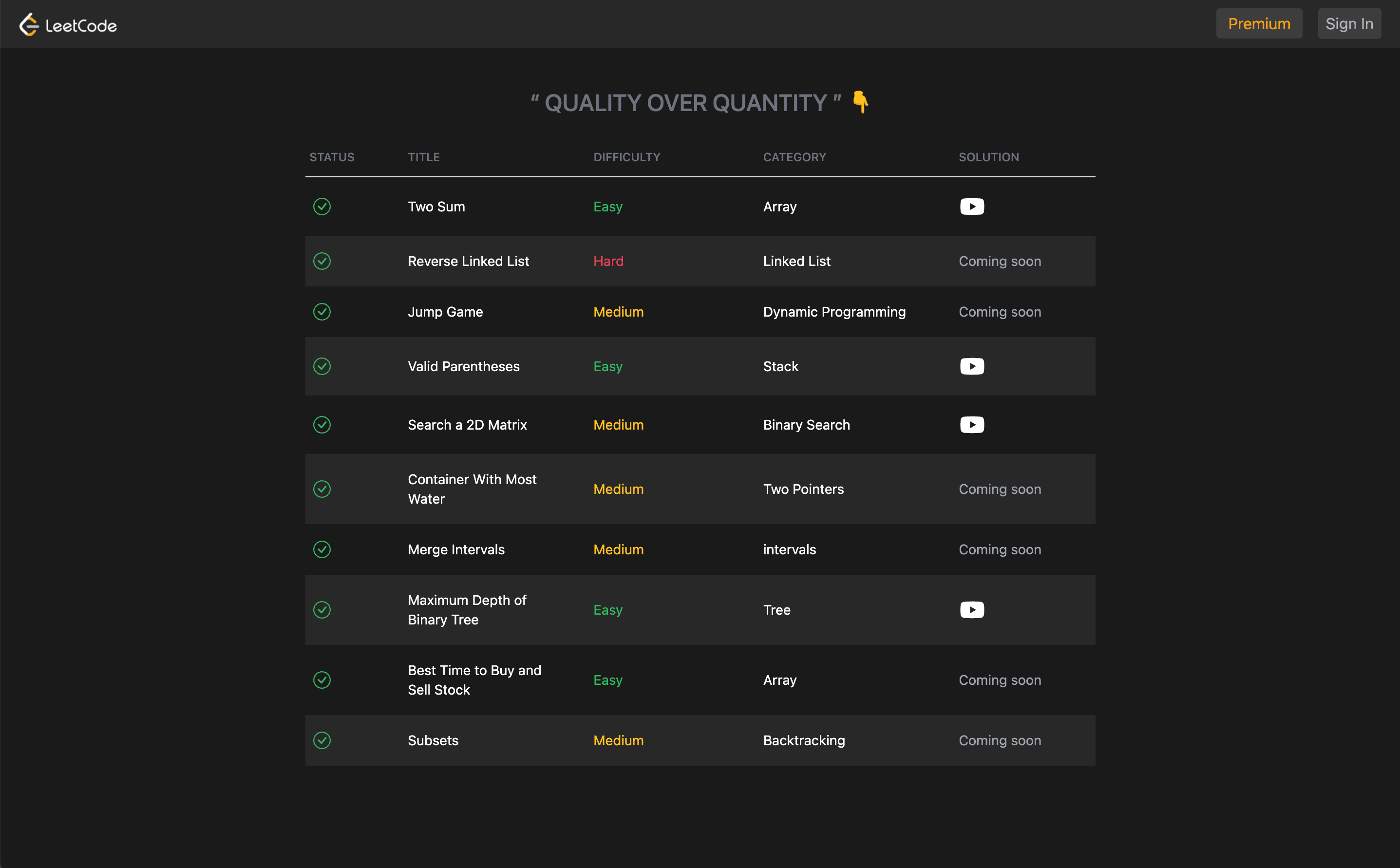Screen dimensions: 1400x868
Task: Play the Valid Parentheses video solution
Action: pyautogui.click(x=972, y=366)
